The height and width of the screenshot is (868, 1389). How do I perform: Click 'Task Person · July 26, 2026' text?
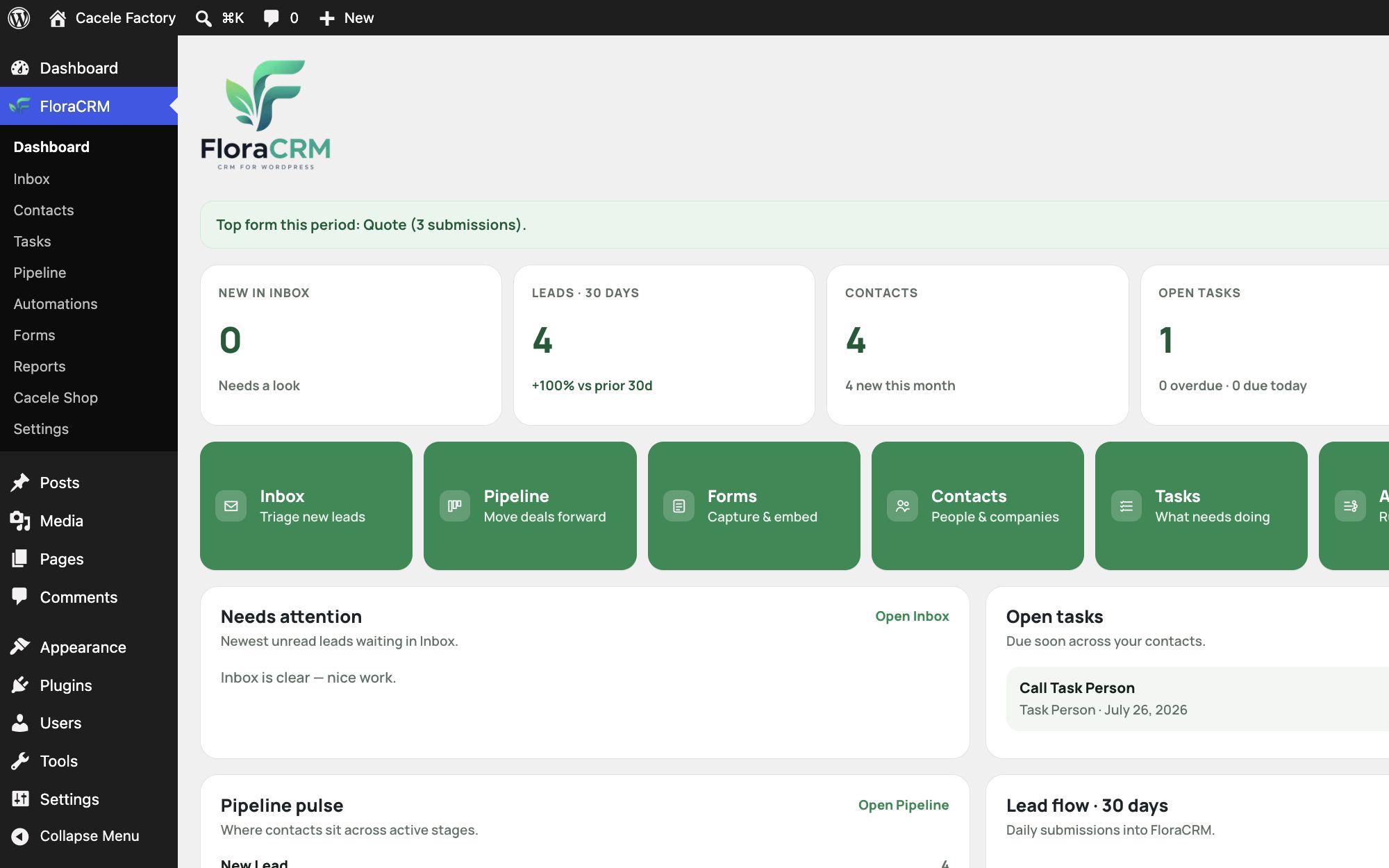(x=1104, y=710)
